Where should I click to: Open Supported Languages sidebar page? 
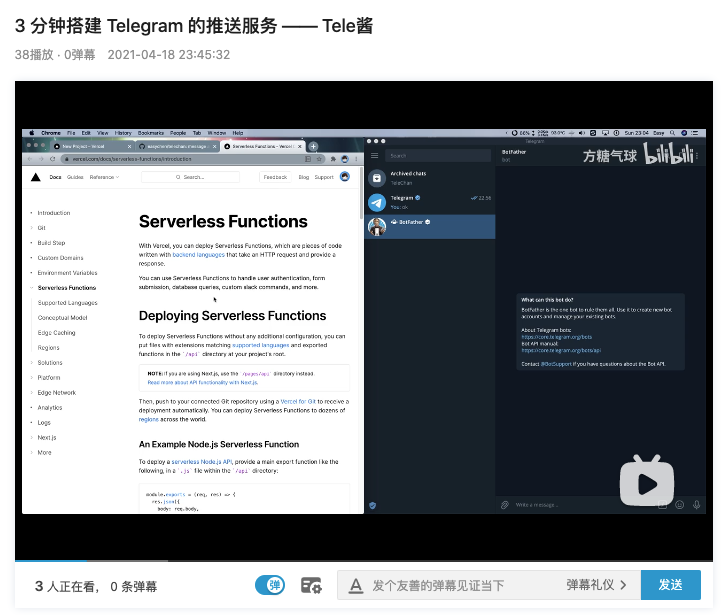(67, 303)
